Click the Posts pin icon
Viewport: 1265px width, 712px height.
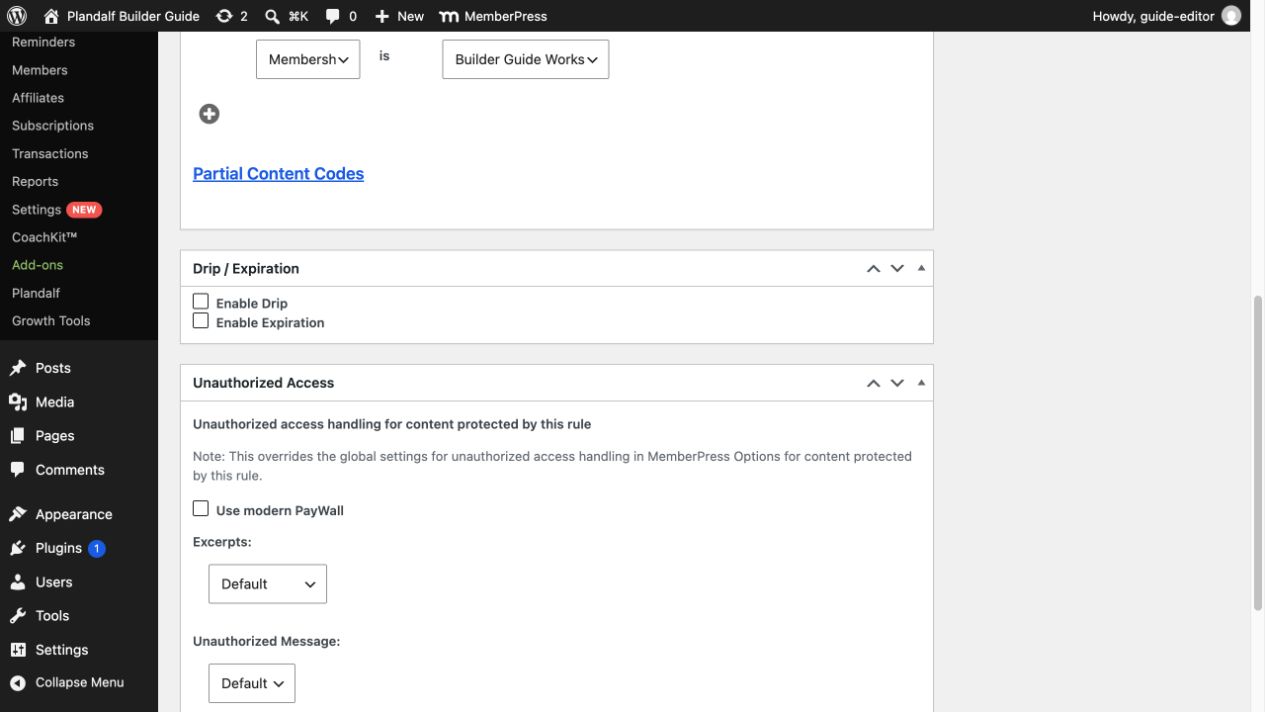pyautogui.click(x=18, y=368)
